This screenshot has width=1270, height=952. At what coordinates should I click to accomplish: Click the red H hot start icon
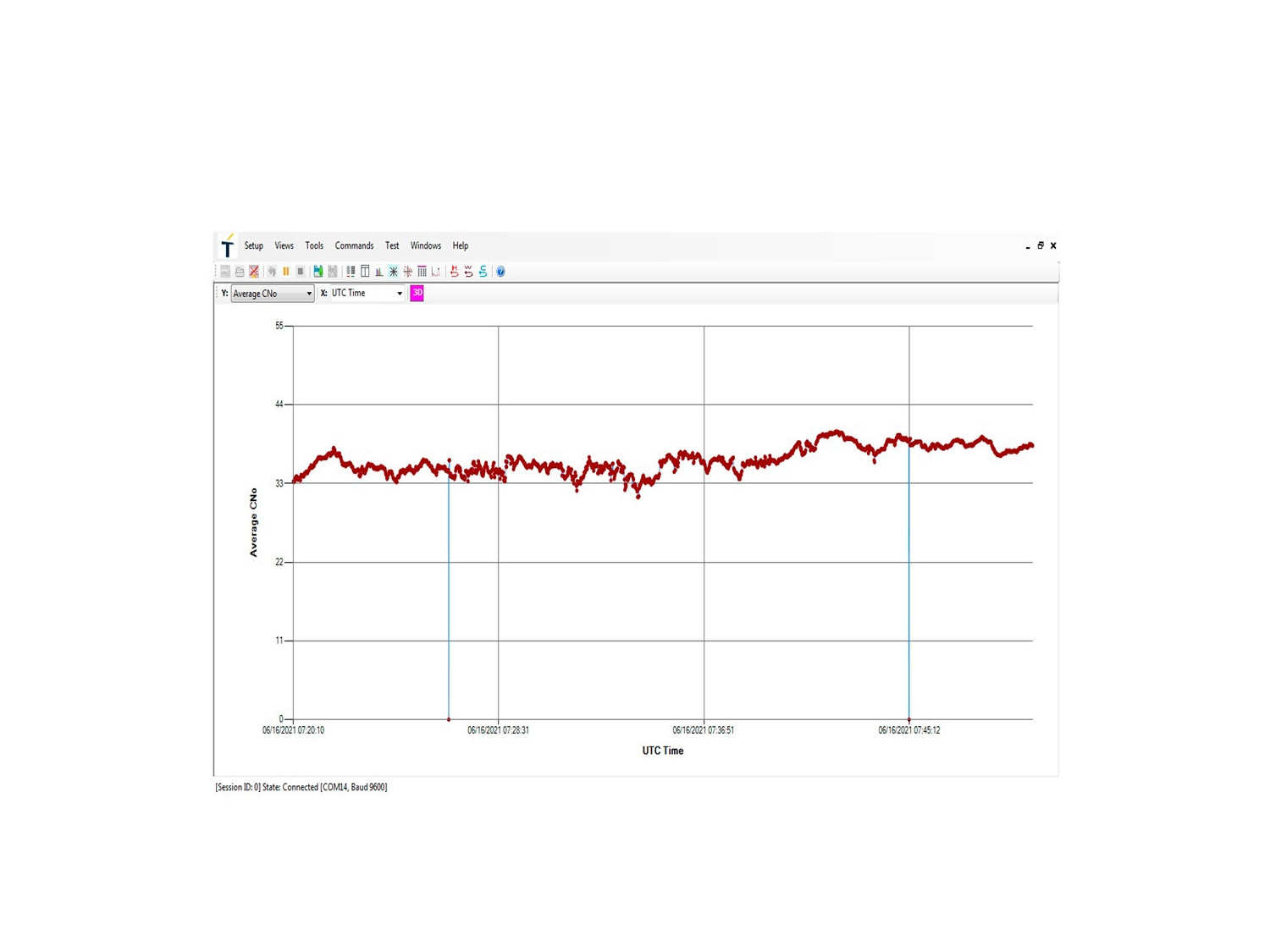point(455,272)
